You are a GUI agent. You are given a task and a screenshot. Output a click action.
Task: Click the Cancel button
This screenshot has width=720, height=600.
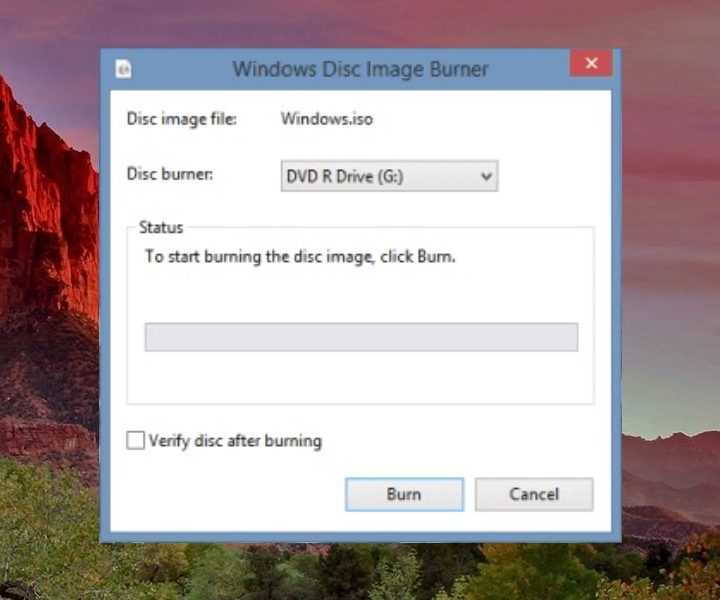534,494
